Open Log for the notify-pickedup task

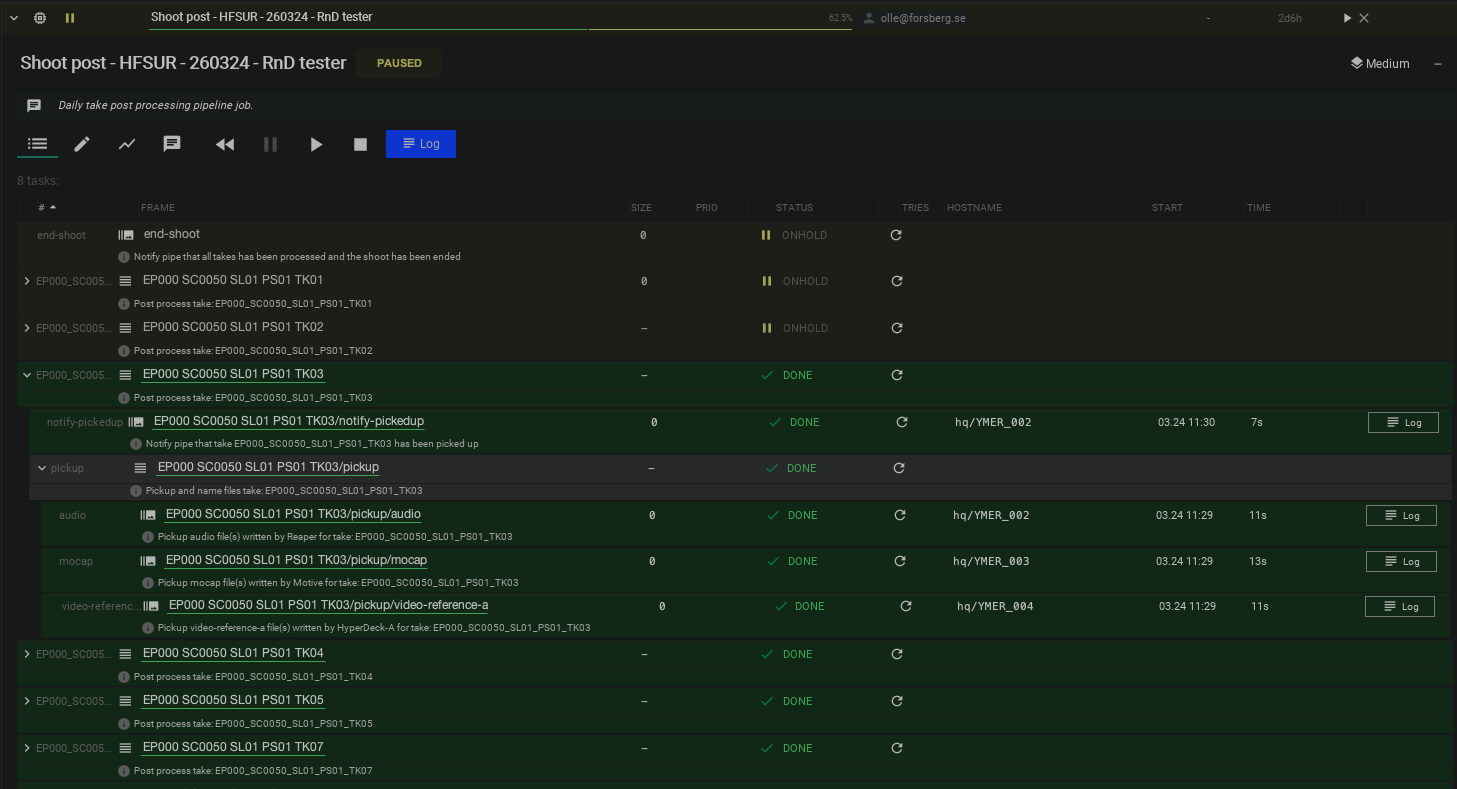pos(1402,422)
